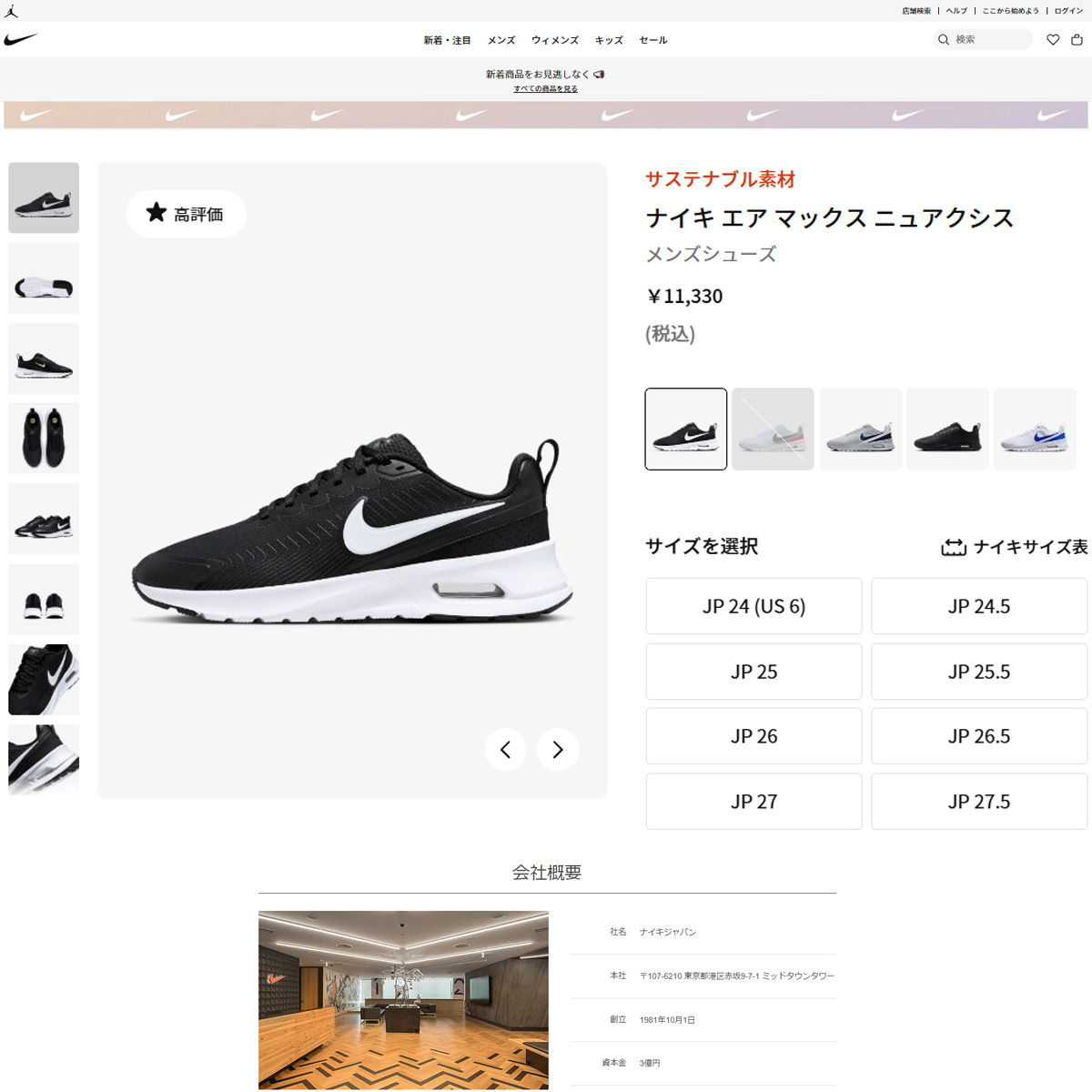Viewport: 1092px width, 1092px height.
Task: View the shoe sole thumbnail image
Action: click(44, 278)
